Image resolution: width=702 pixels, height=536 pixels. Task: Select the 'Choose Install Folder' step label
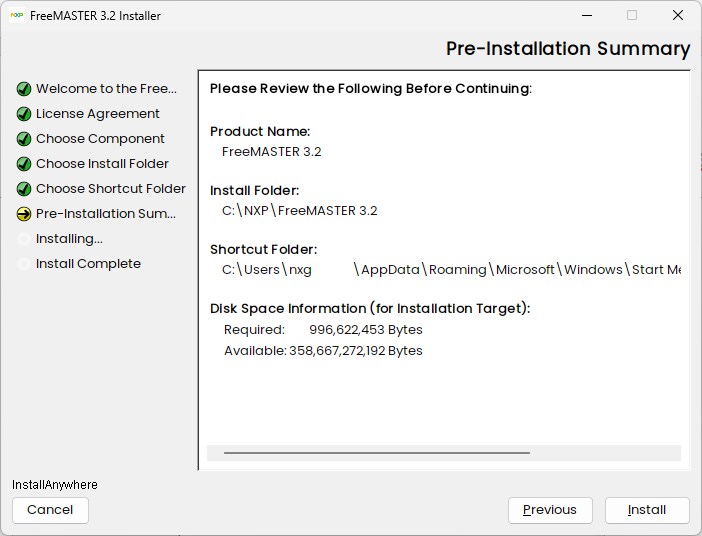tap(102, 164)
